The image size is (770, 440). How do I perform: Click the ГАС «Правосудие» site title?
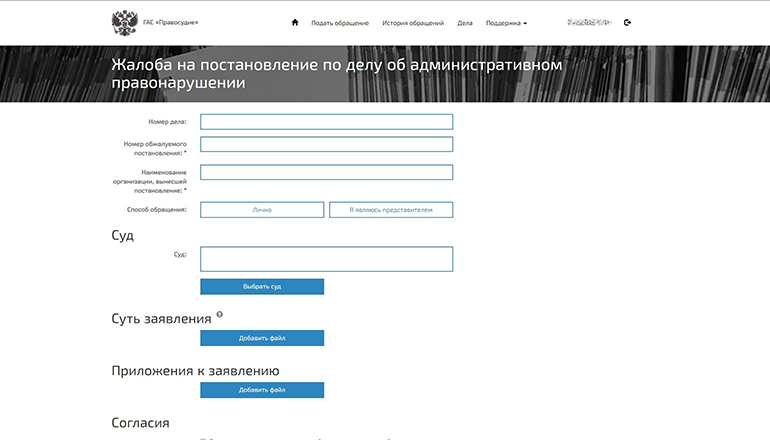171,22
